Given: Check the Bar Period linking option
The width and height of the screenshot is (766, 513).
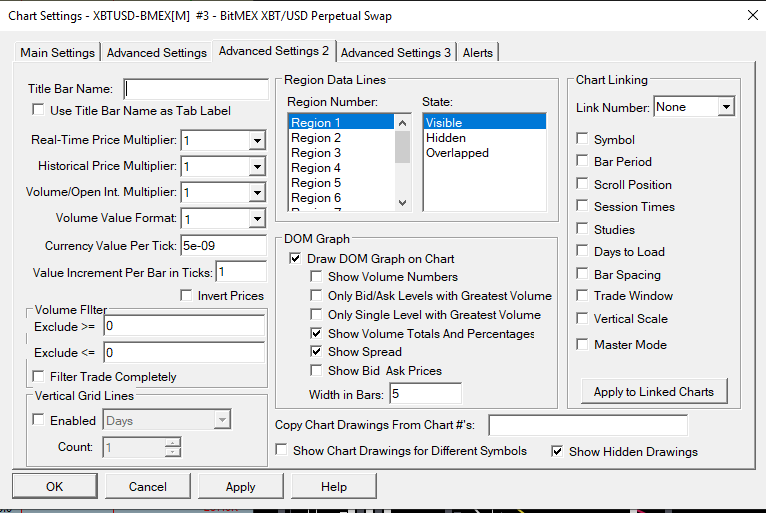Looking at the screenshot, I should click(582, 161).
